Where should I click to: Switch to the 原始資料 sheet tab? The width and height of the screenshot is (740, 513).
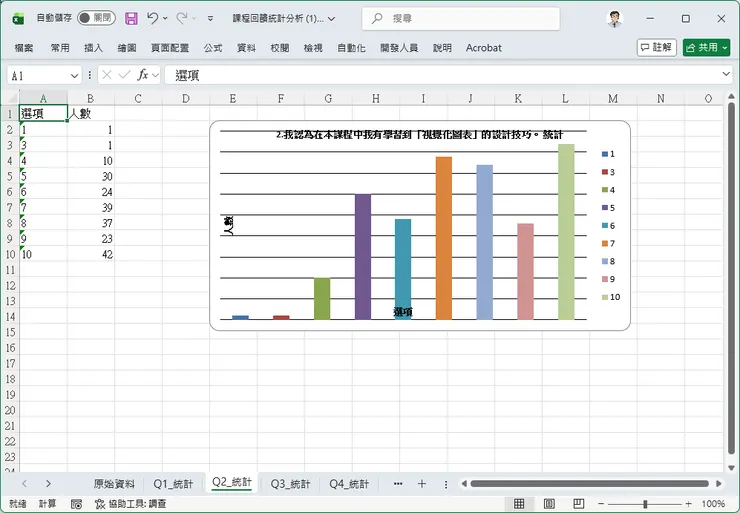coord(114,484)
